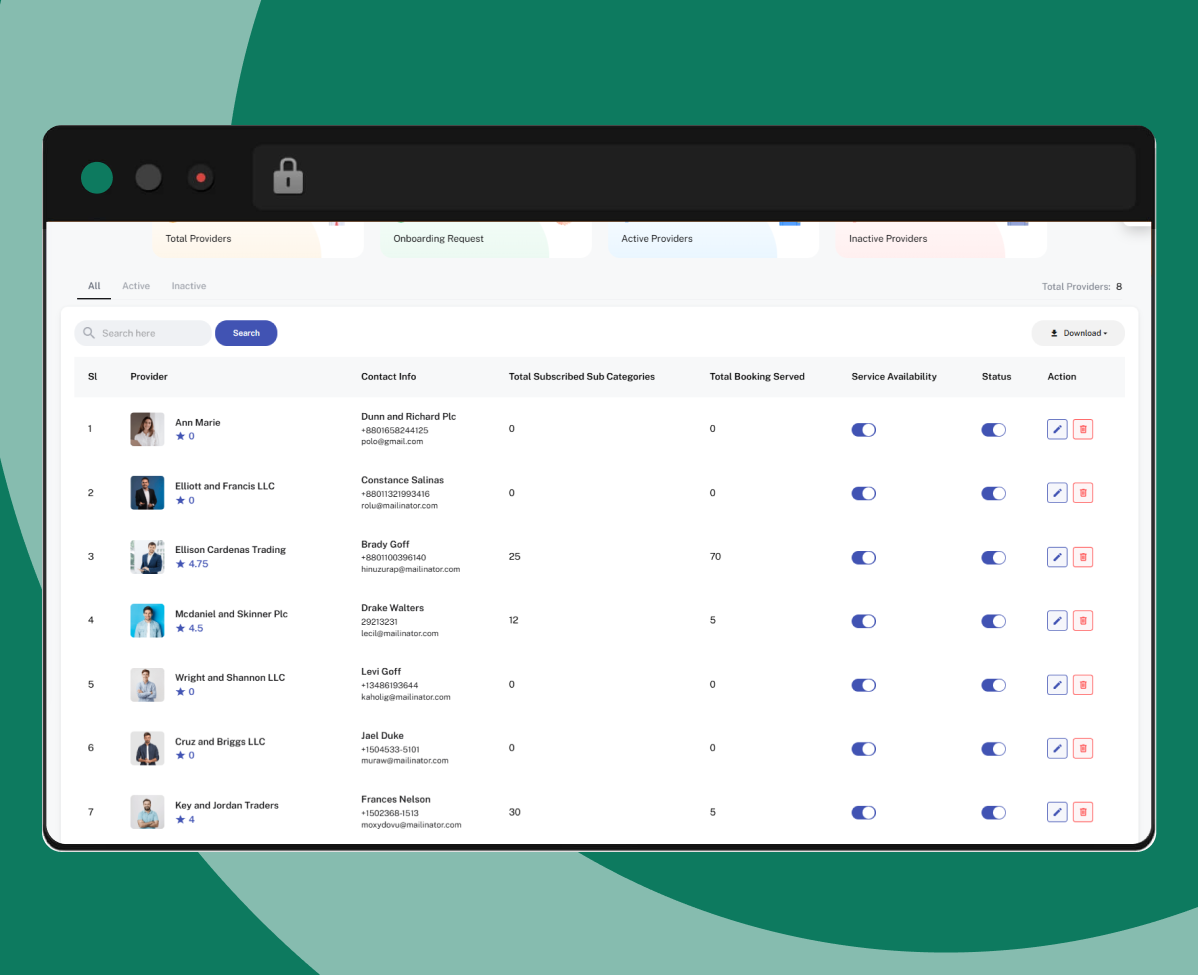Toggle Service Availability for Ann Marie
The image size is (1198, 975).
(863, 429)
